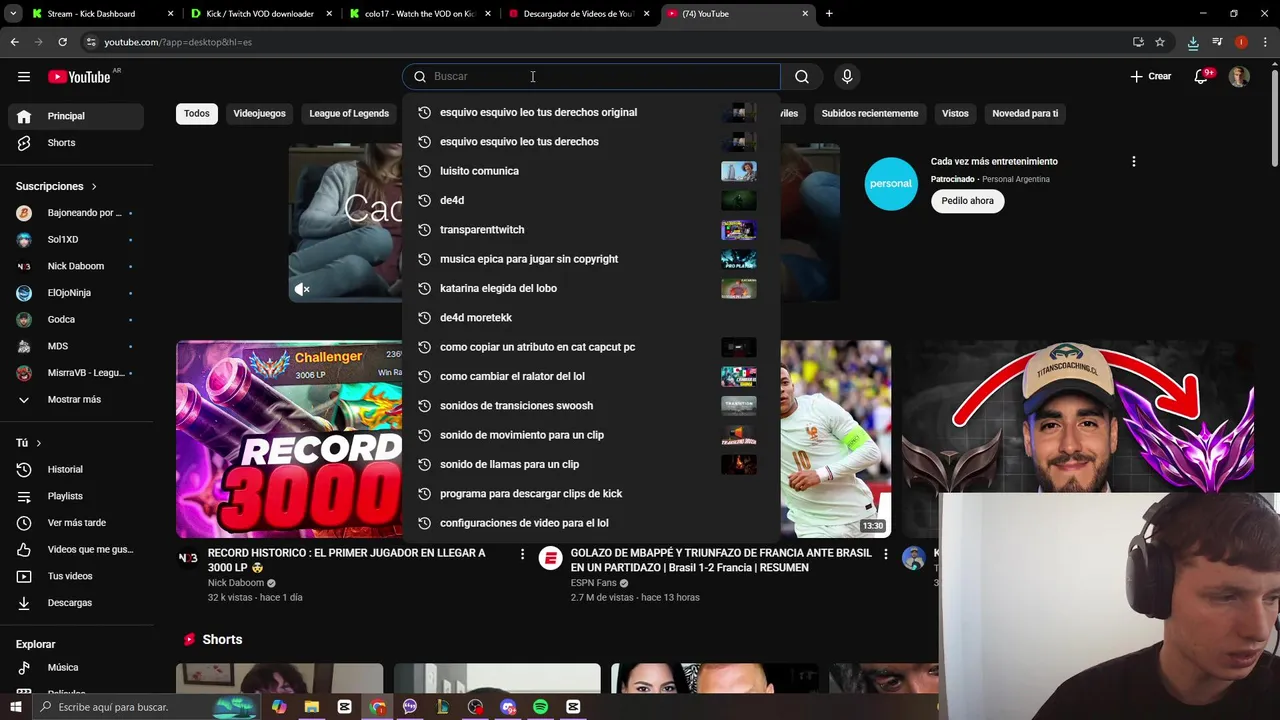The height and width of the screenshot is (720, 1280).
Task: Click the Pedilo ahora ad button
Action: [967, 201]
